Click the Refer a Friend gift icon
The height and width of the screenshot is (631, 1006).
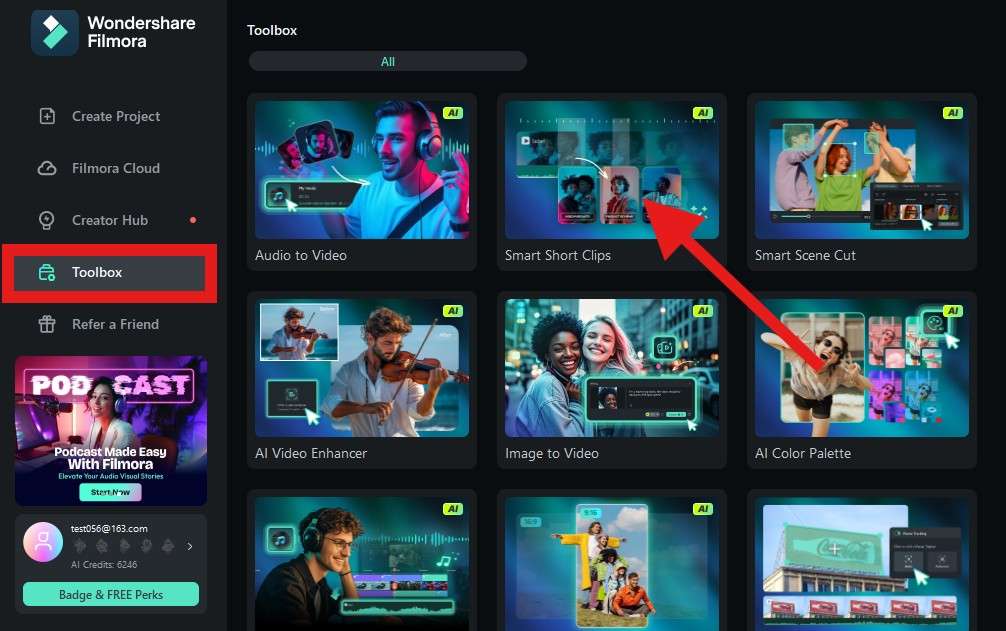pos(47,324)
